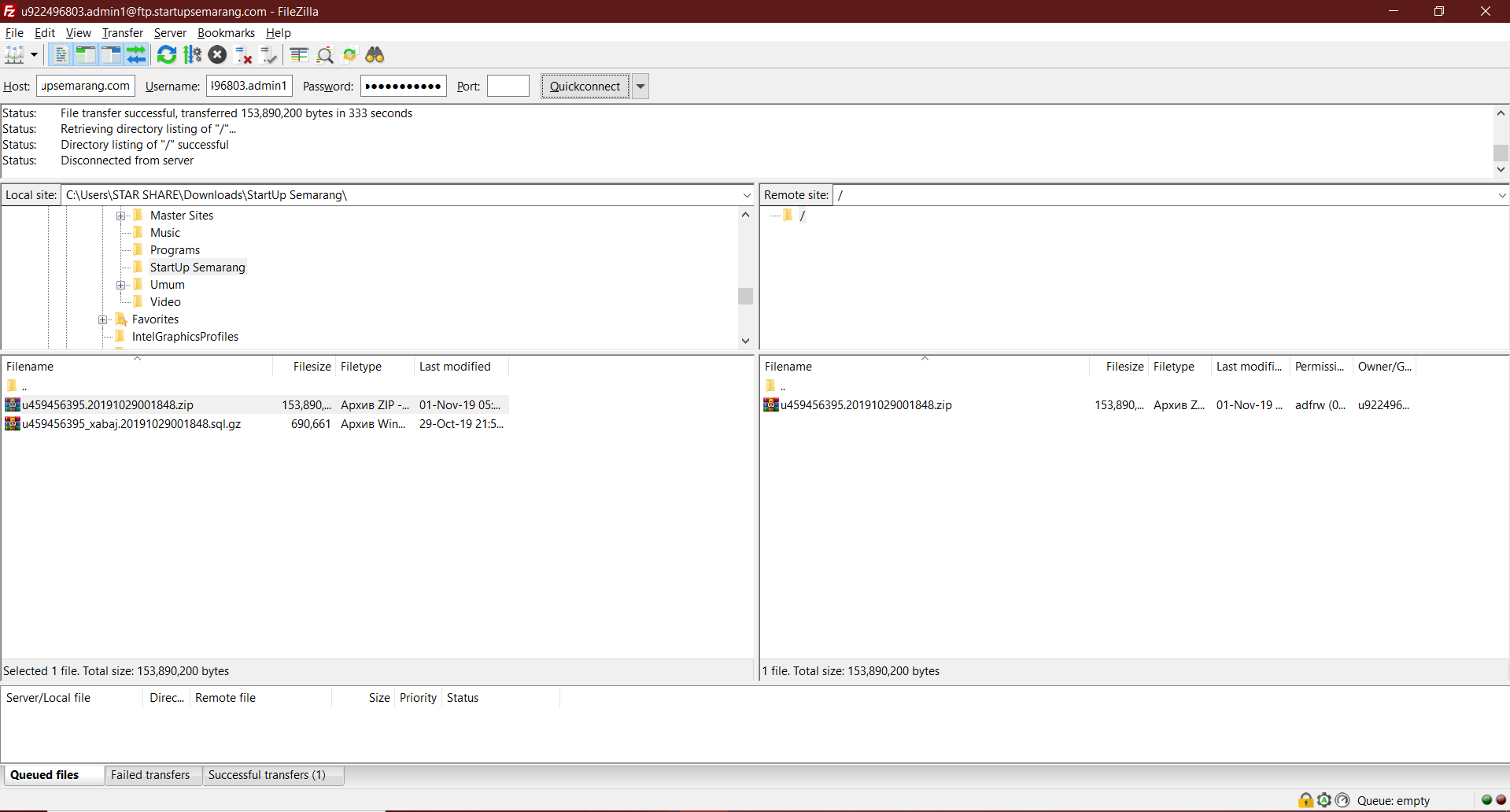Toggle transfer queue display
This screenshot has width=1510, height=812.
(136, 55)
